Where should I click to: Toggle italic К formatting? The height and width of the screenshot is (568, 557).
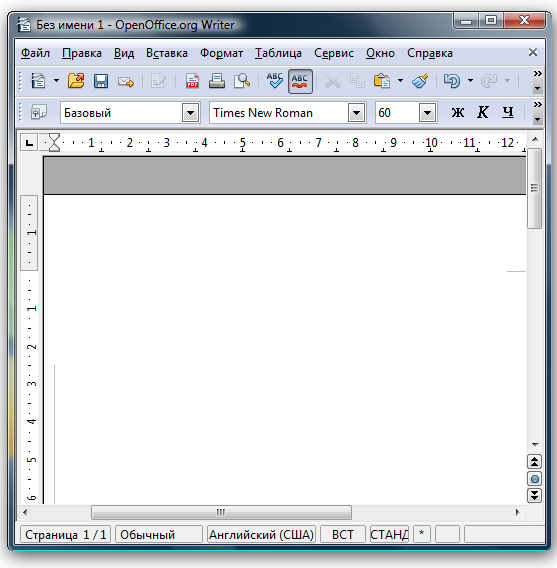(483, 112)
